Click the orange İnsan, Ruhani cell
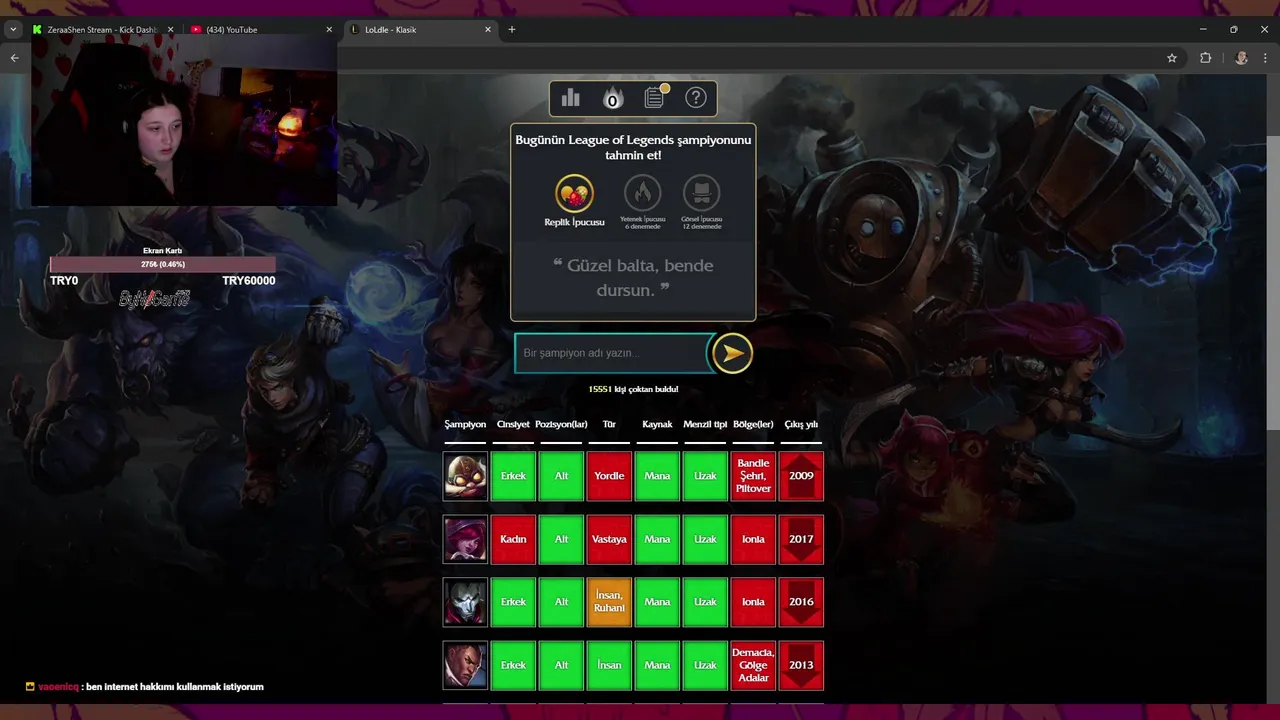This screenshot has width=1280, height=720. (609, 602)
